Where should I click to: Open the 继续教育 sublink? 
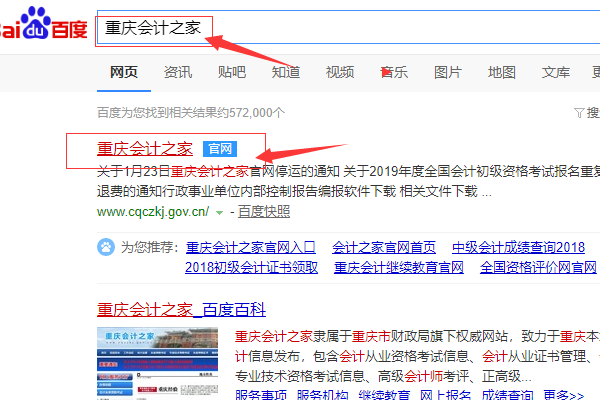384,395
